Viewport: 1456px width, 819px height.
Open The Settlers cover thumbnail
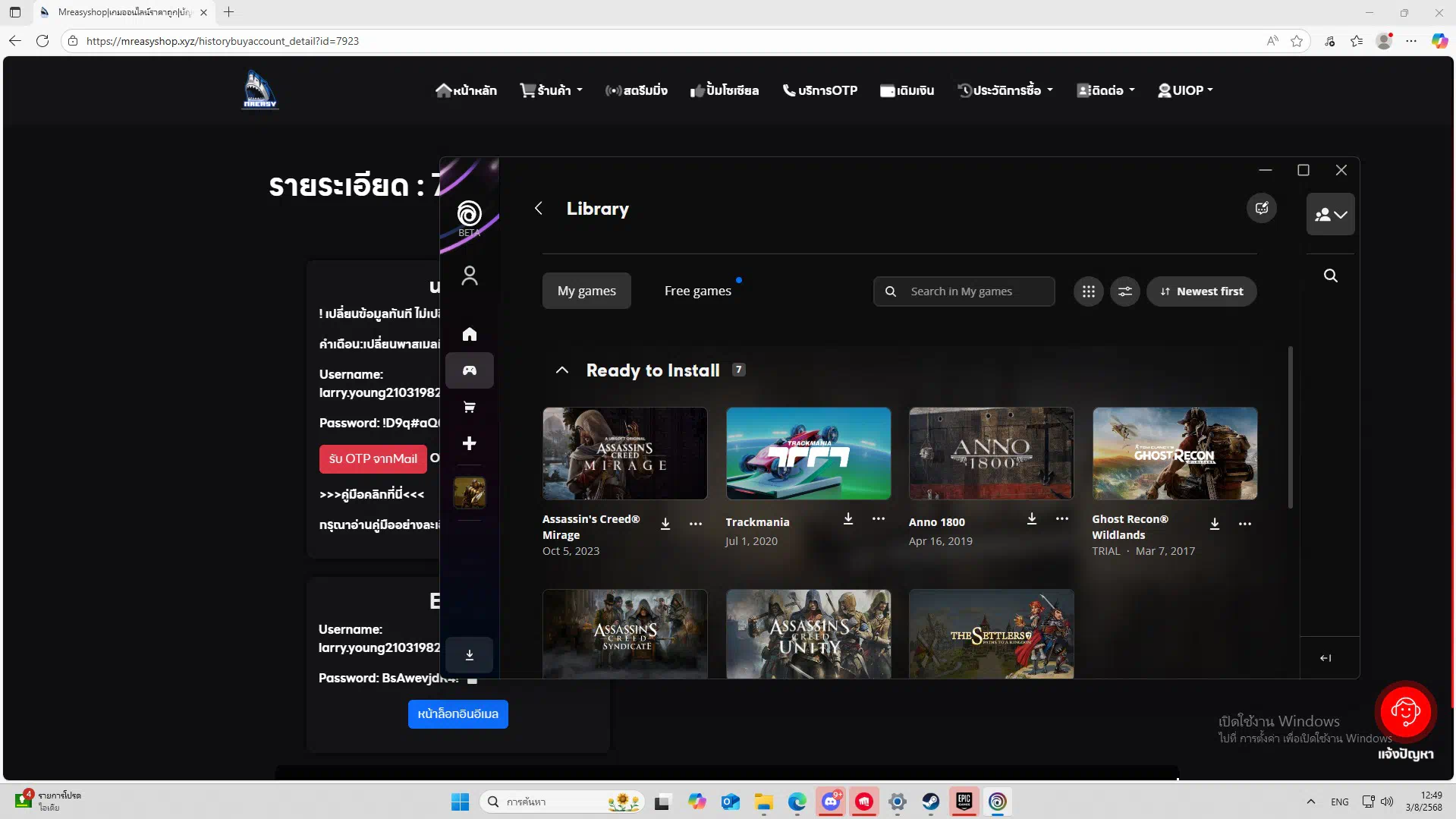[x=992, y=634]
